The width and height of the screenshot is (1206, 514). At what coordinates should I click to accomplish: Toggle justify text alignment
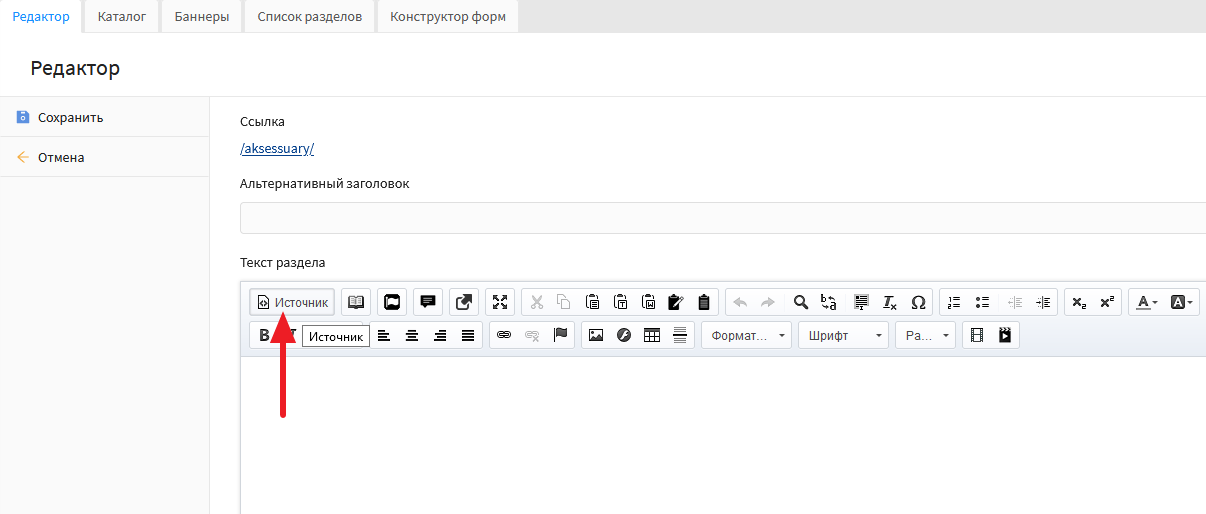point(468,335)
